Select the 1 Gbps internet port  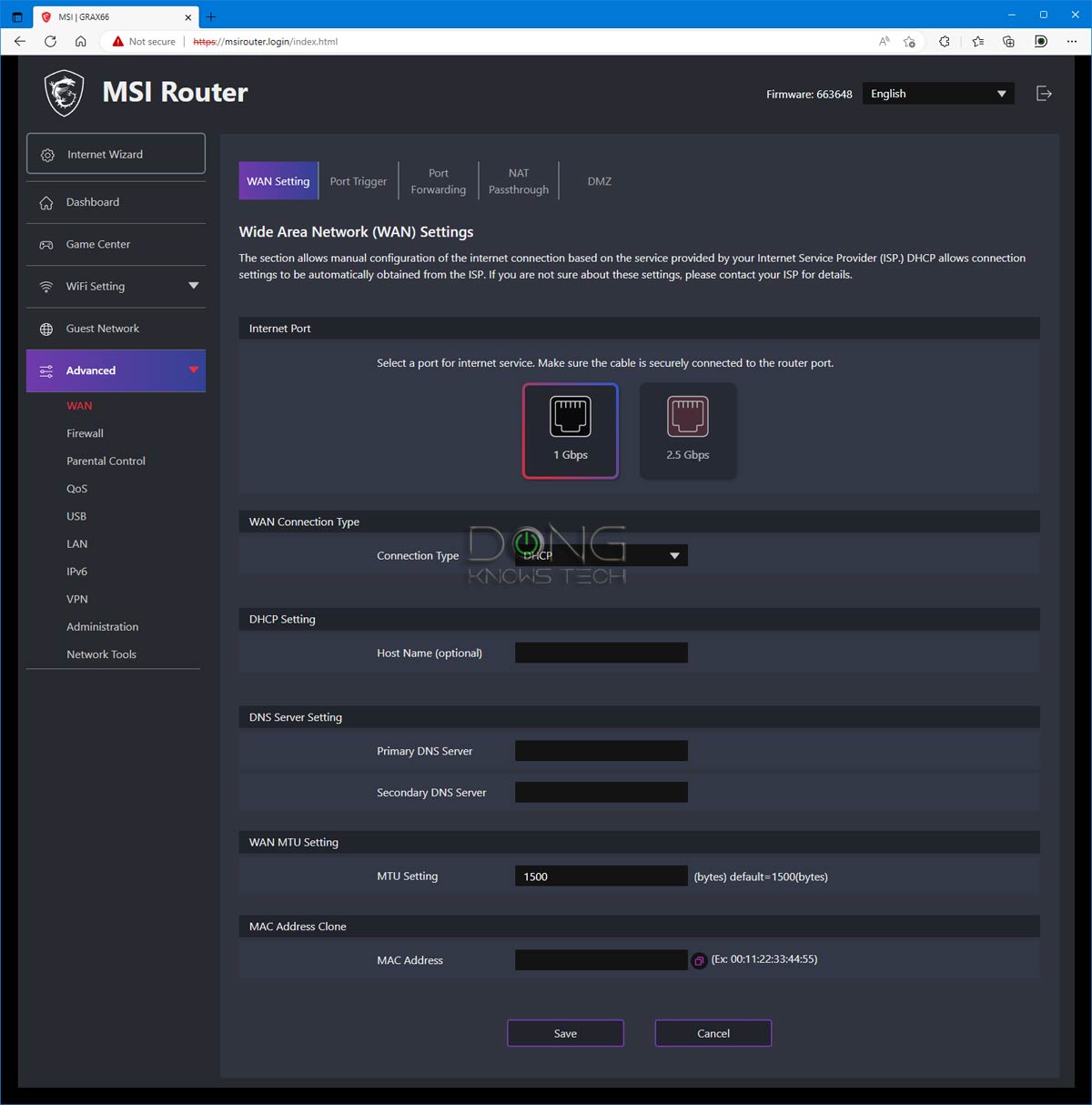tap(571, 431)
